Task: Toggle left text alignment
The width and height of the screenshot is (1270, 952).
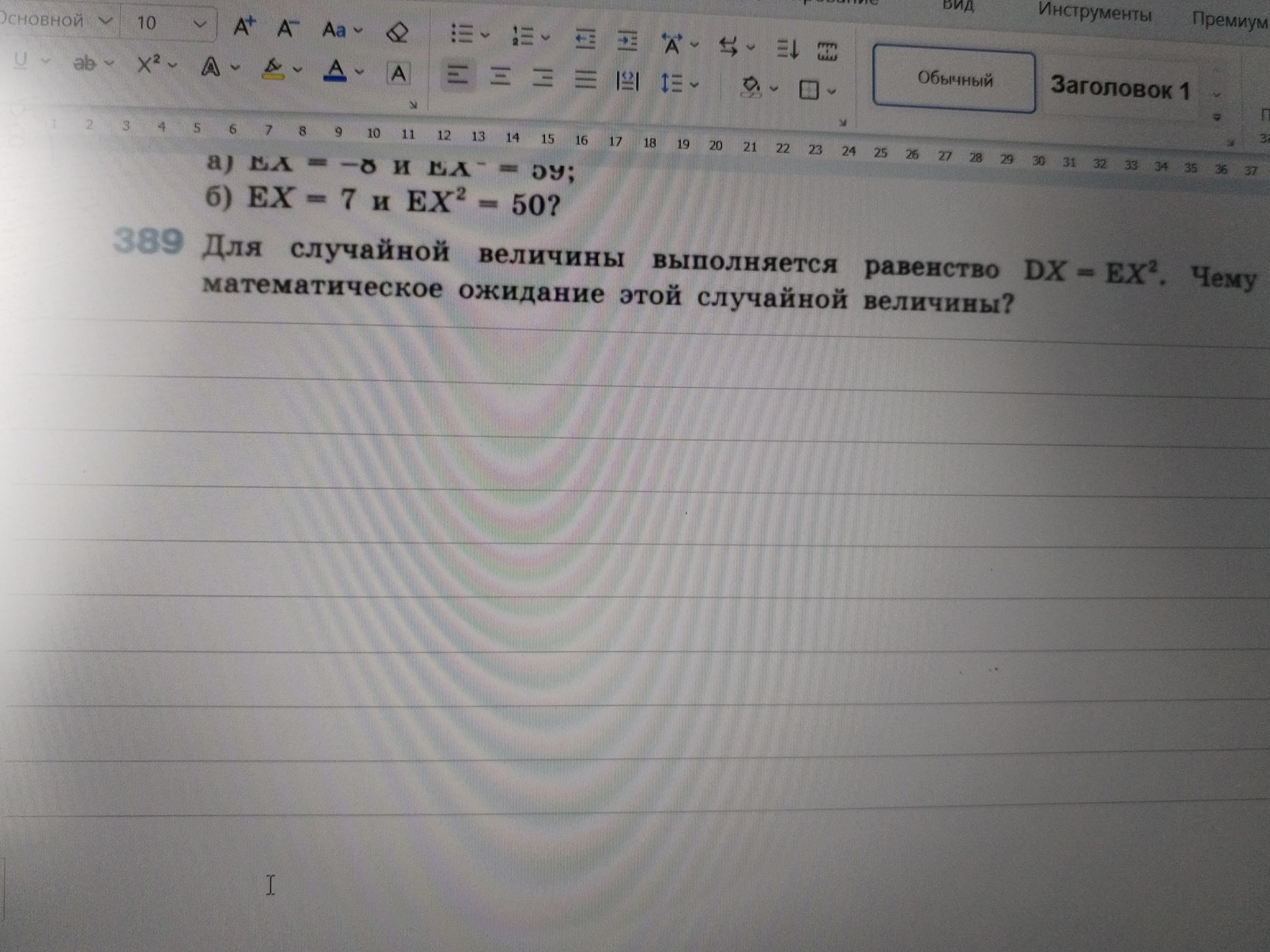Action: click(x=457, y=75)
